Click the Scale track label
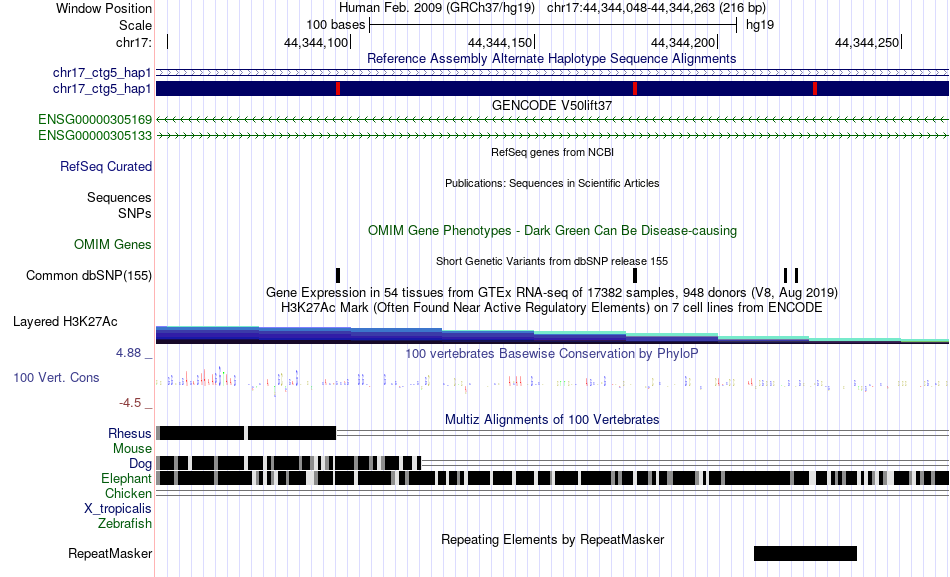This screenshot has width=950, height=577. coord(135,25)
